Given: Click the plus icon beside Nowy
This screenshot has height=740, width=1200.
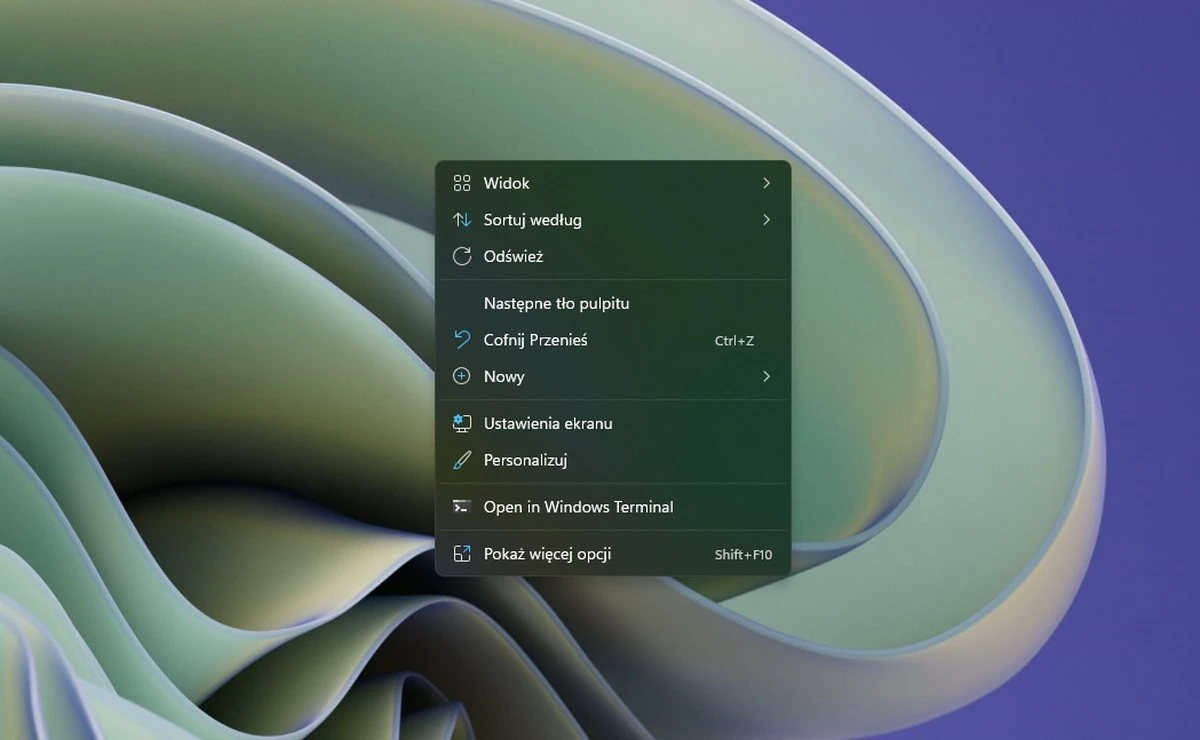Looking at the screenshot, I should pos(461,377).
